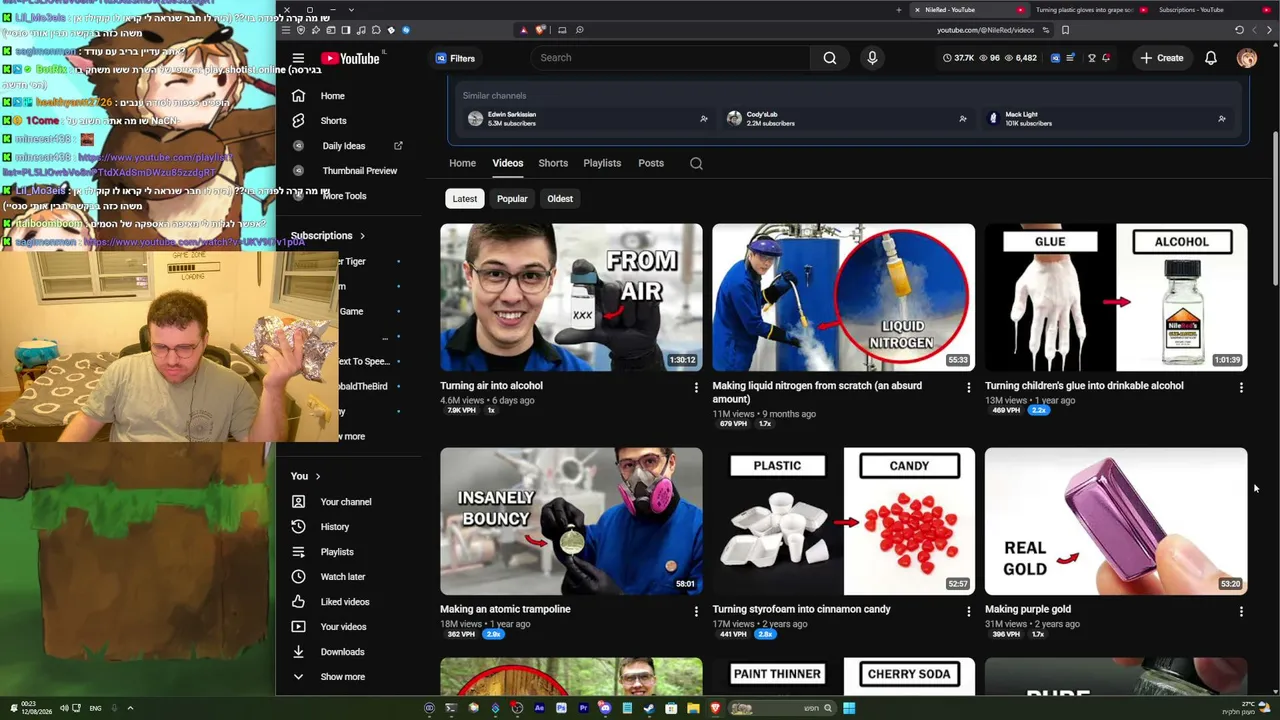The width and height of the screenshot is (1280, 720).
Task: Open the Create dropdown
Action: pos(1162,58)
